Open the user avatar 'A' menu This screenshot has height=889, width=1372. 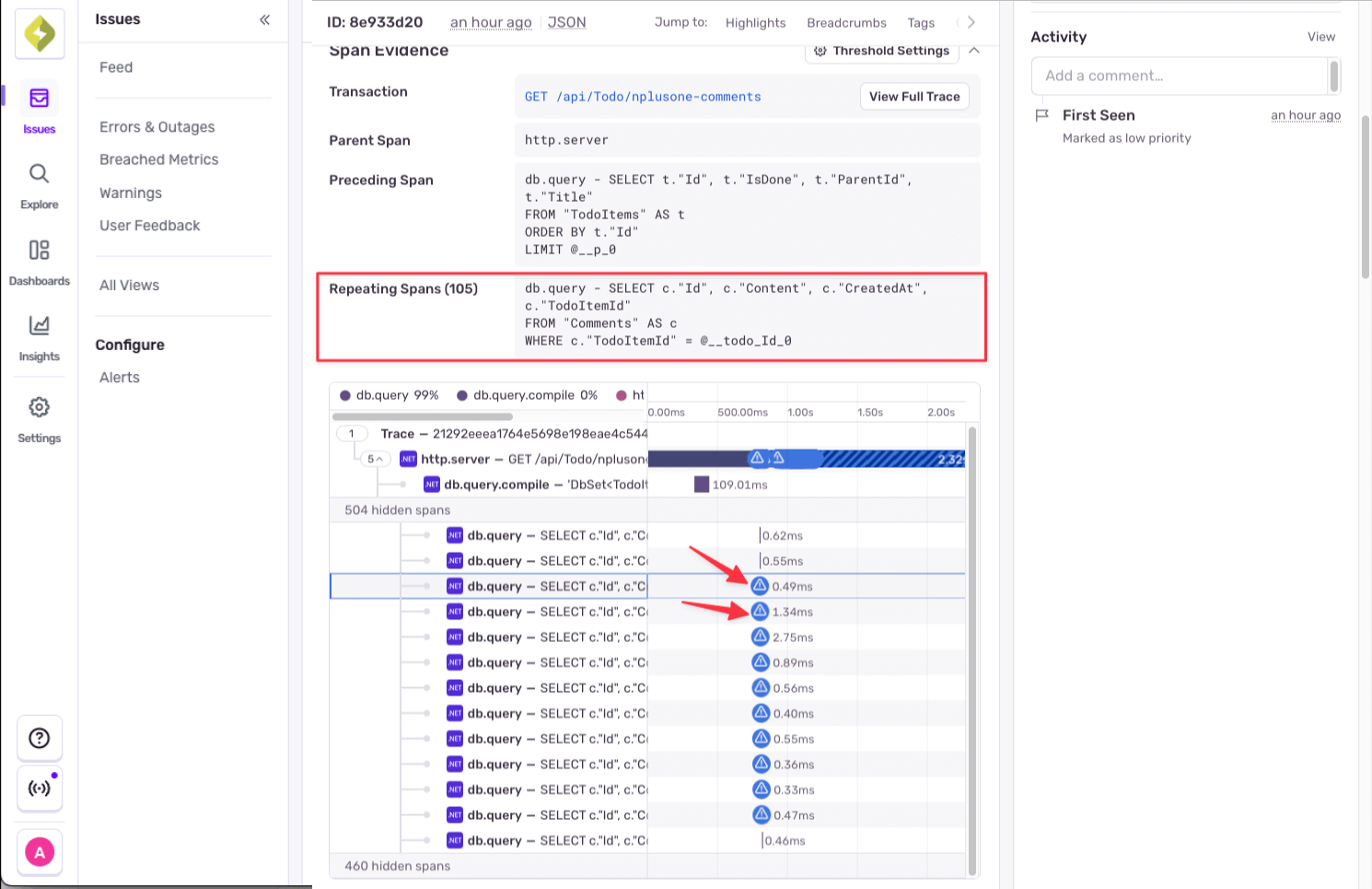tap(40, 853)
